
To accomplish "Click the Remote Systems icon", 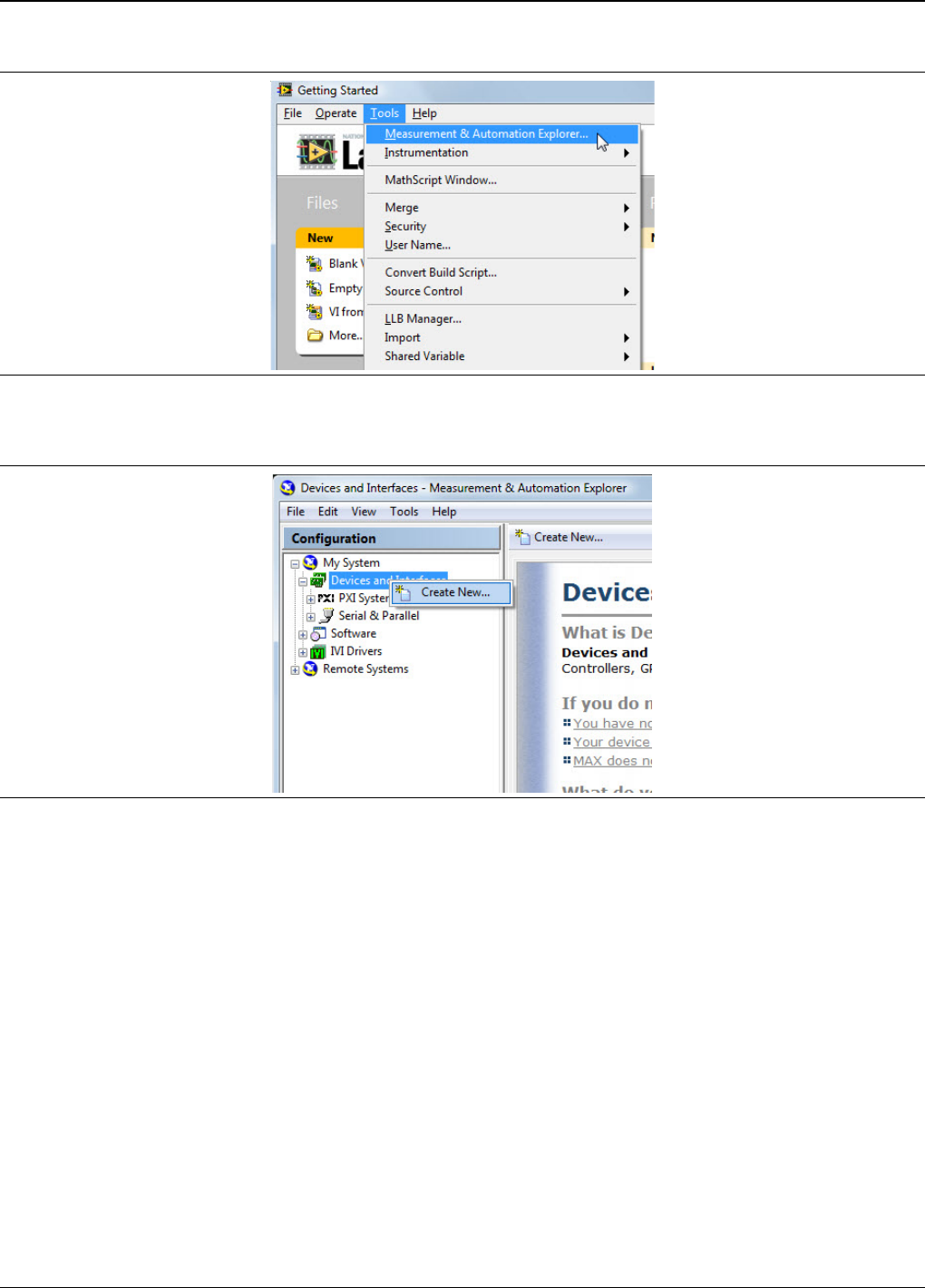I will click(x=310, y=668).
